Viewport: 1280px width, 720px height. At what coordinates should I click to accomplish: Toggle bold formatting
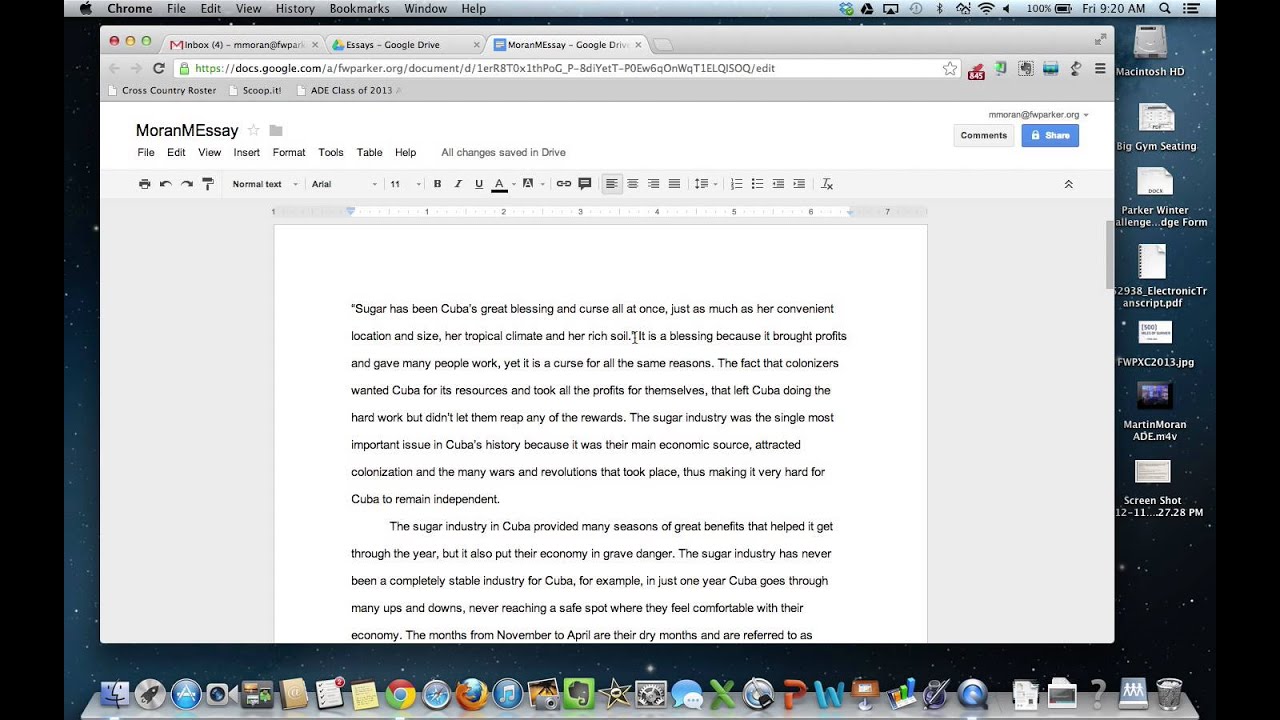coord(437,184)
